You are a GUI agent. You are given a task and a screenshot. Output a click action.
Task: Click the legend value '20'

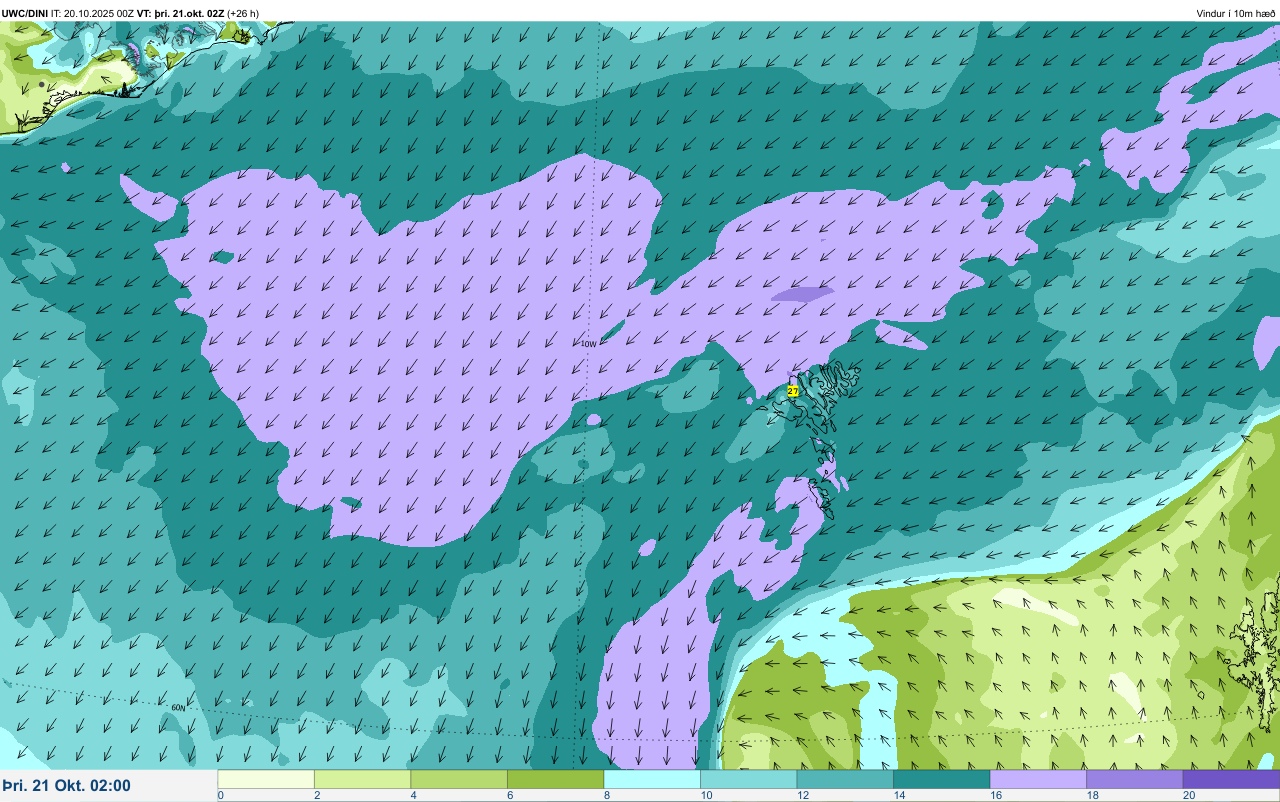pyautogui.click(x=1188, y=796)
